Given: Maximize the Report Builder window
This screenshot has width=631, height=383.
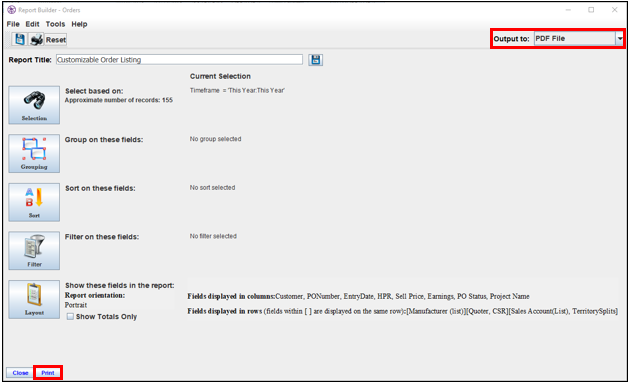Looking at the screenshot, I should click(x=591, y=10).
